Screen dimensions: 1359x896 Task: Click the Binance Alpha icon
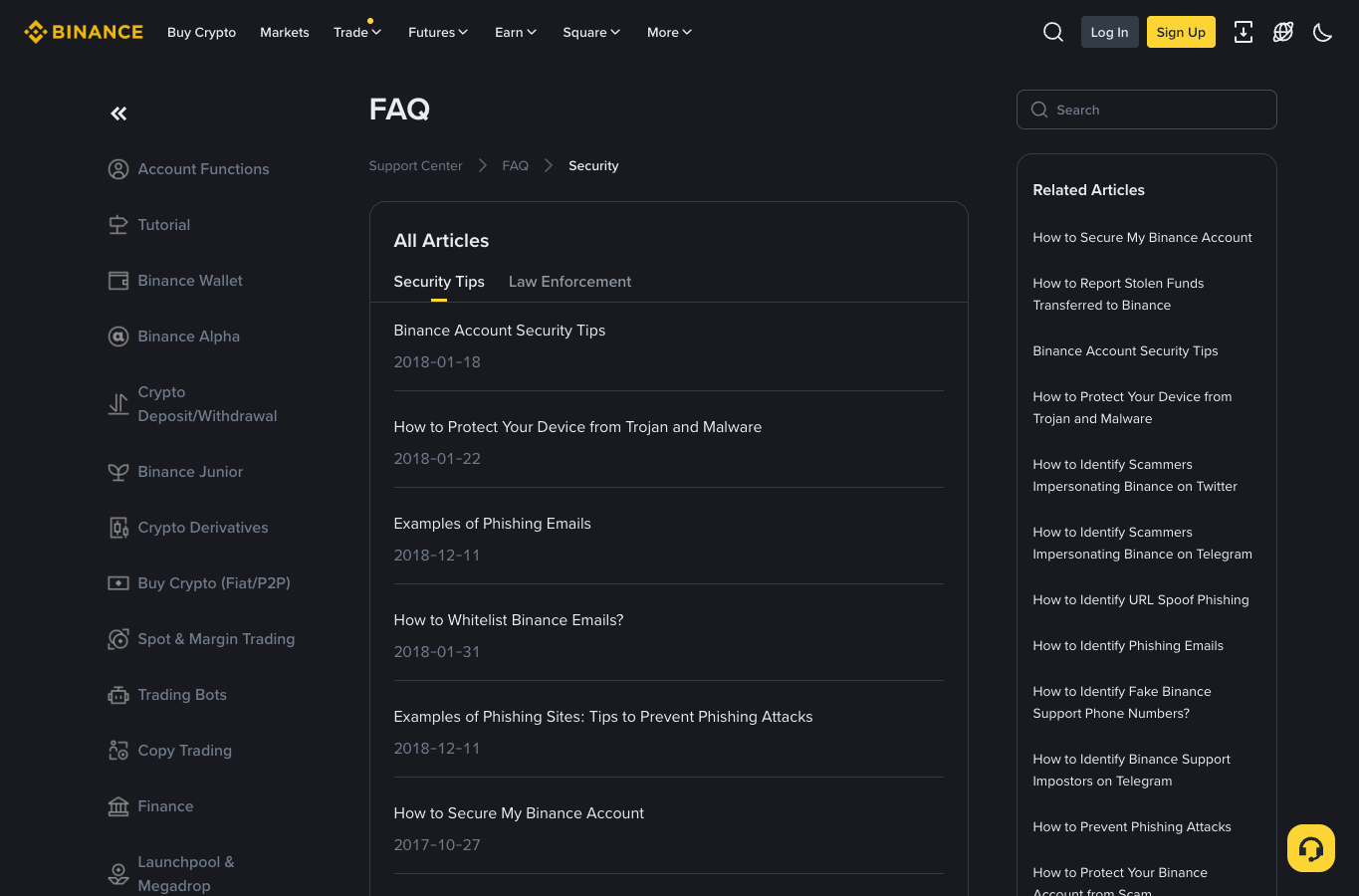point(118,336)
